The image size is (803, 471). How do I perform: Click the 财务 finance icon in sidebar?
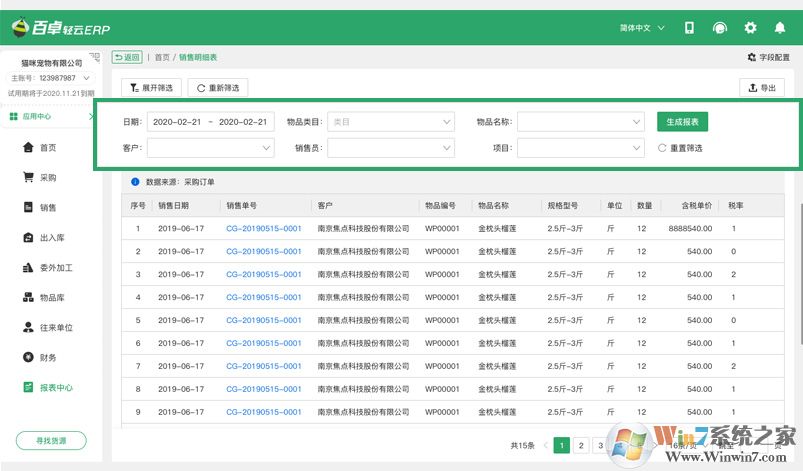click(29, 357)
